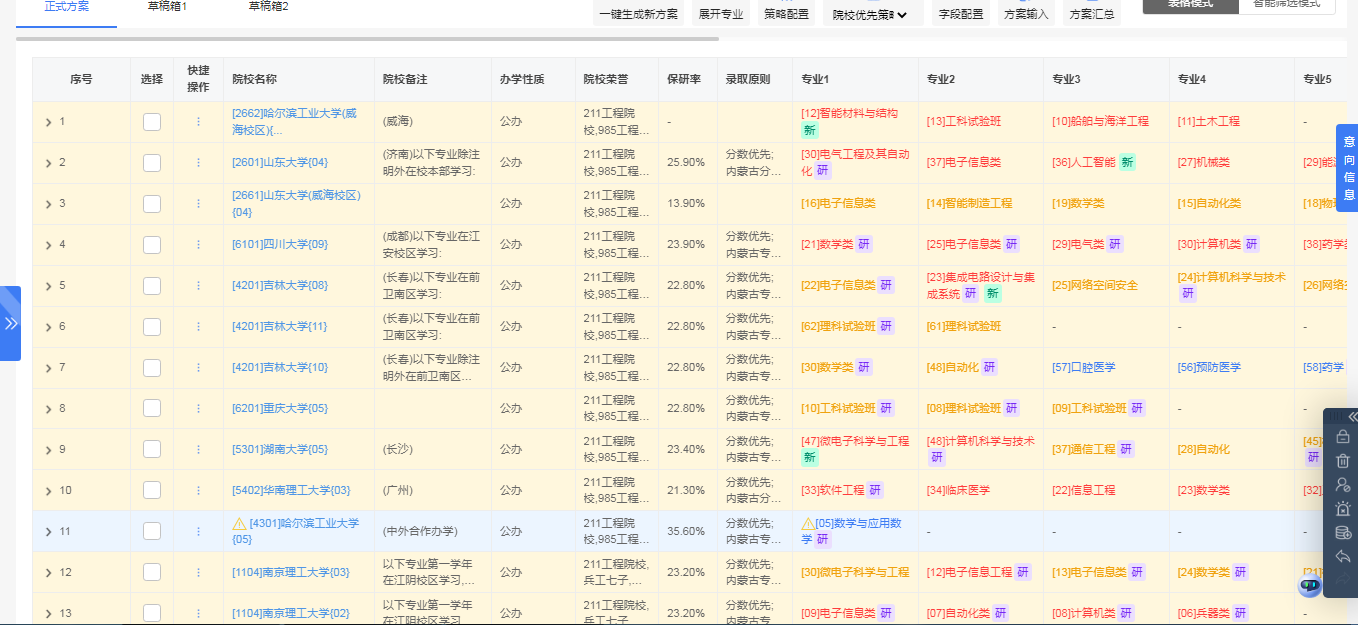Open quick actions menu for 山东大学 row
Screen dimensions: 1358x625
pos(199,161)
